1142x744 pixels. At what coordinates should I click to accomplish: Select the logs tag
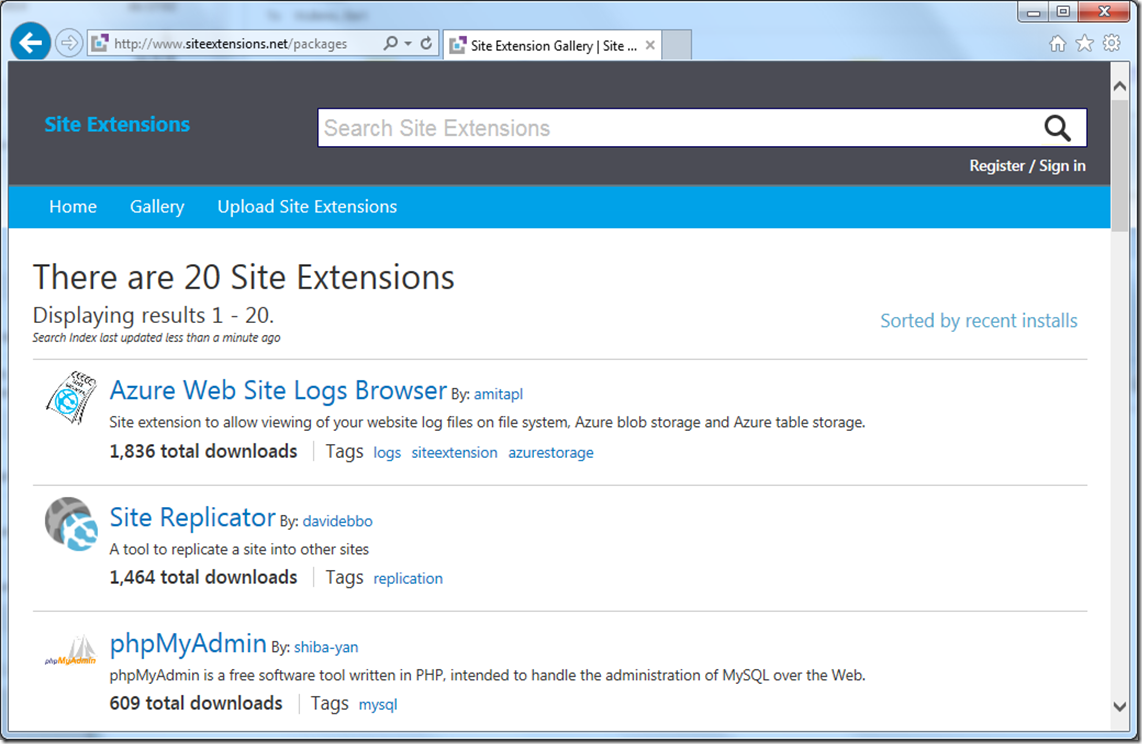(x=387, y=453)
